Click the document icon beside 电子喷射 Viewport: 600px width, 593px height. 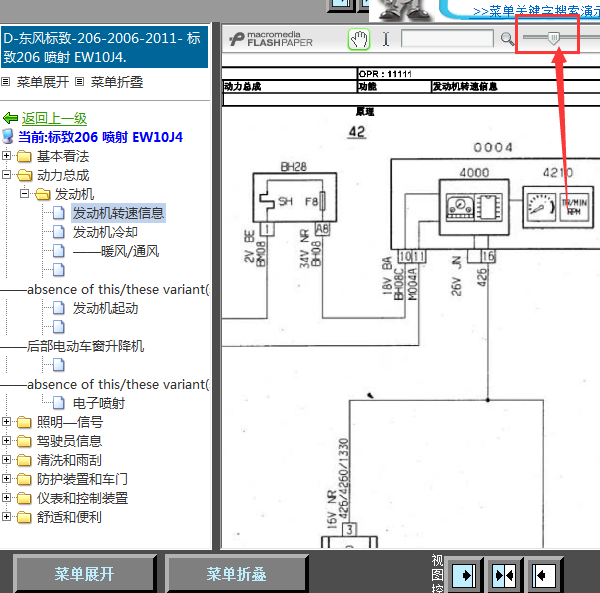point(59,403)
